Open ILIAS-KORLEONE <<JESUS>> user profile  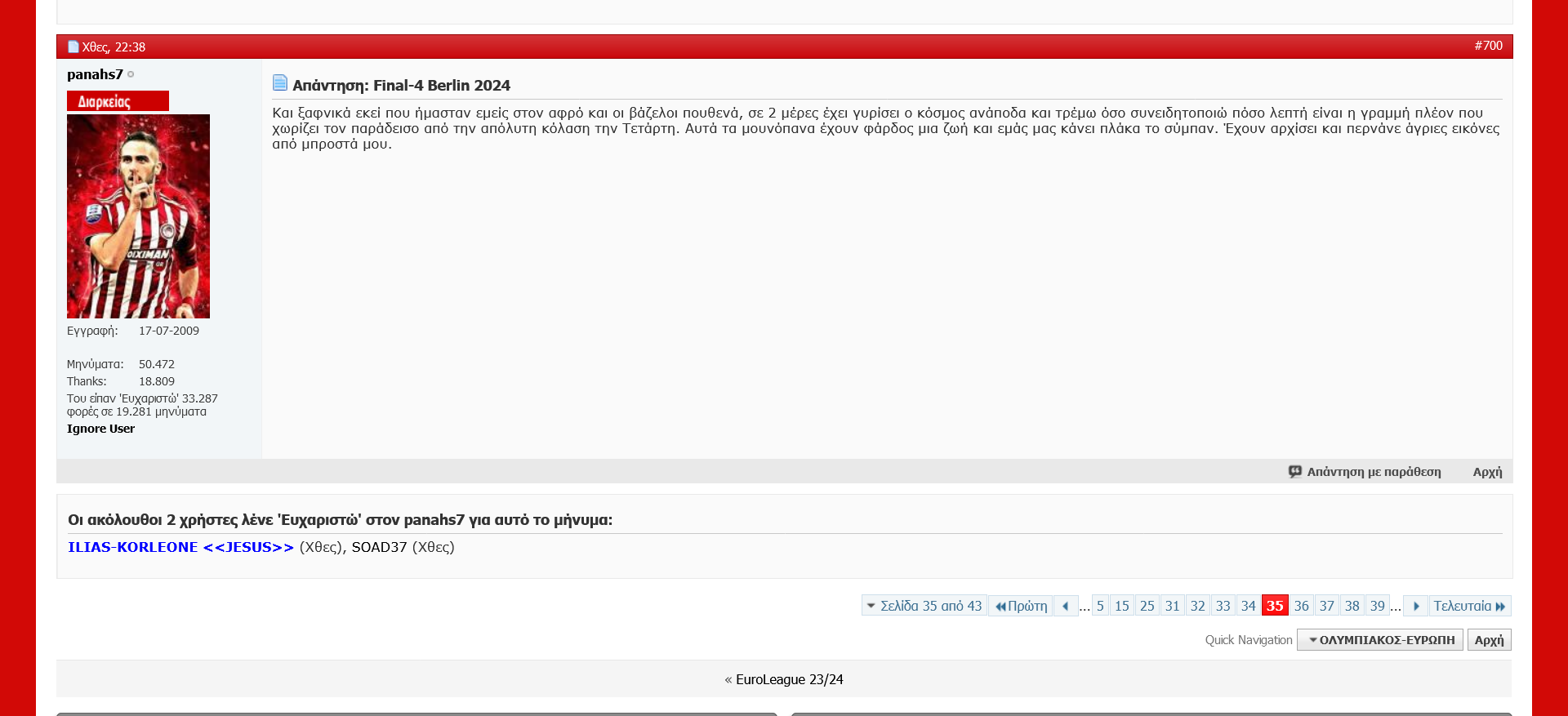[x=180, y=547]
